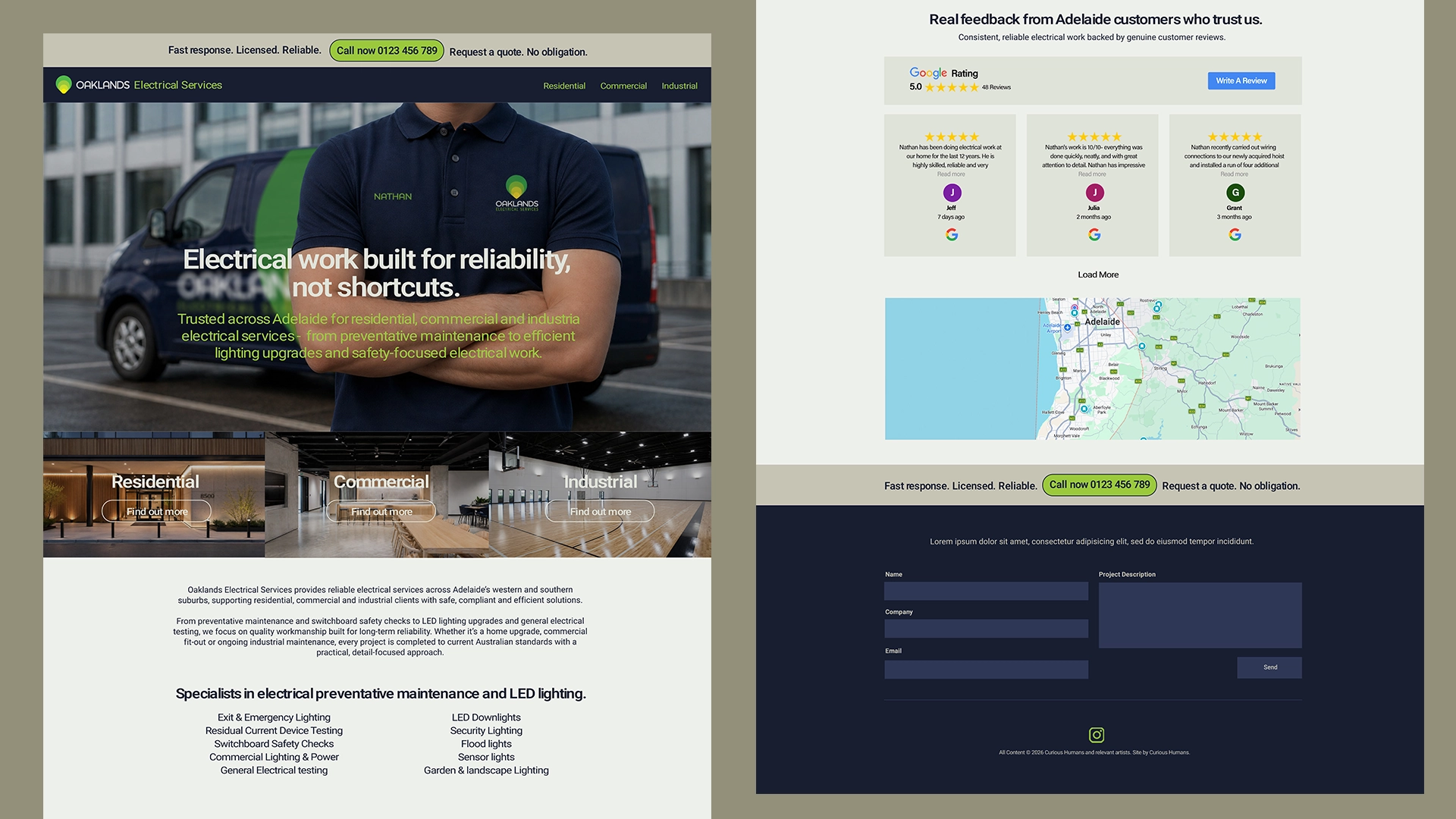The image size is (1456, 819).
Task: Expand Read more in Julia's review
Action: tap(1092, 174)
